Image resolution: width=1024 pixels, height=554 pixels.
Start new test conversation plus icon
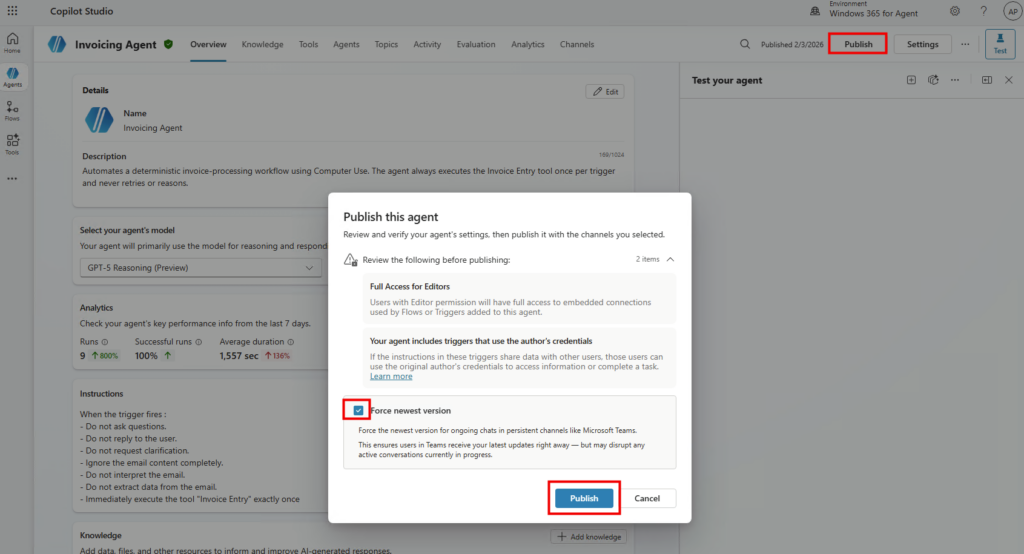[911, 80]
